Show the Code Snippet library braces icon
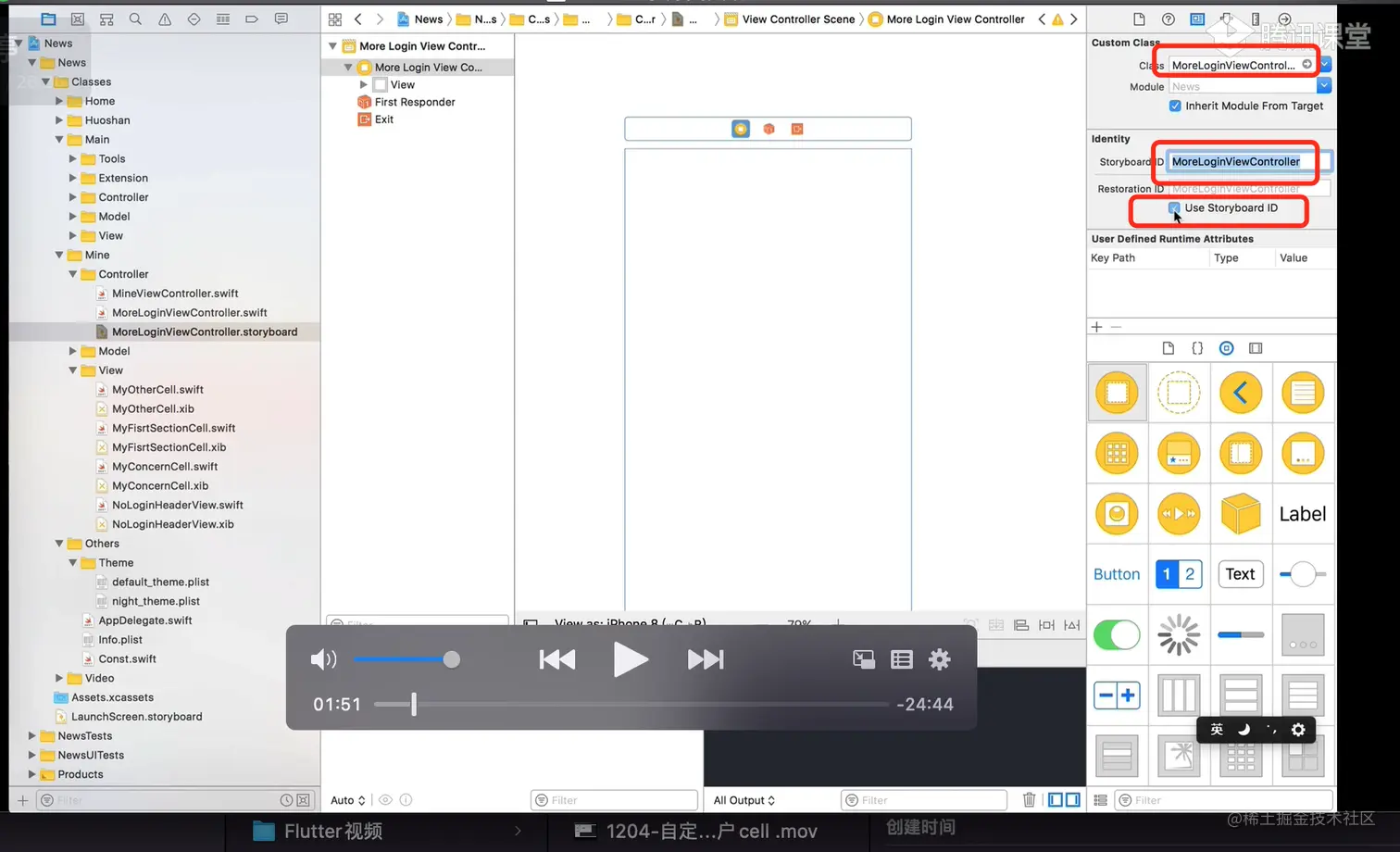 (x=1197, y=348)
